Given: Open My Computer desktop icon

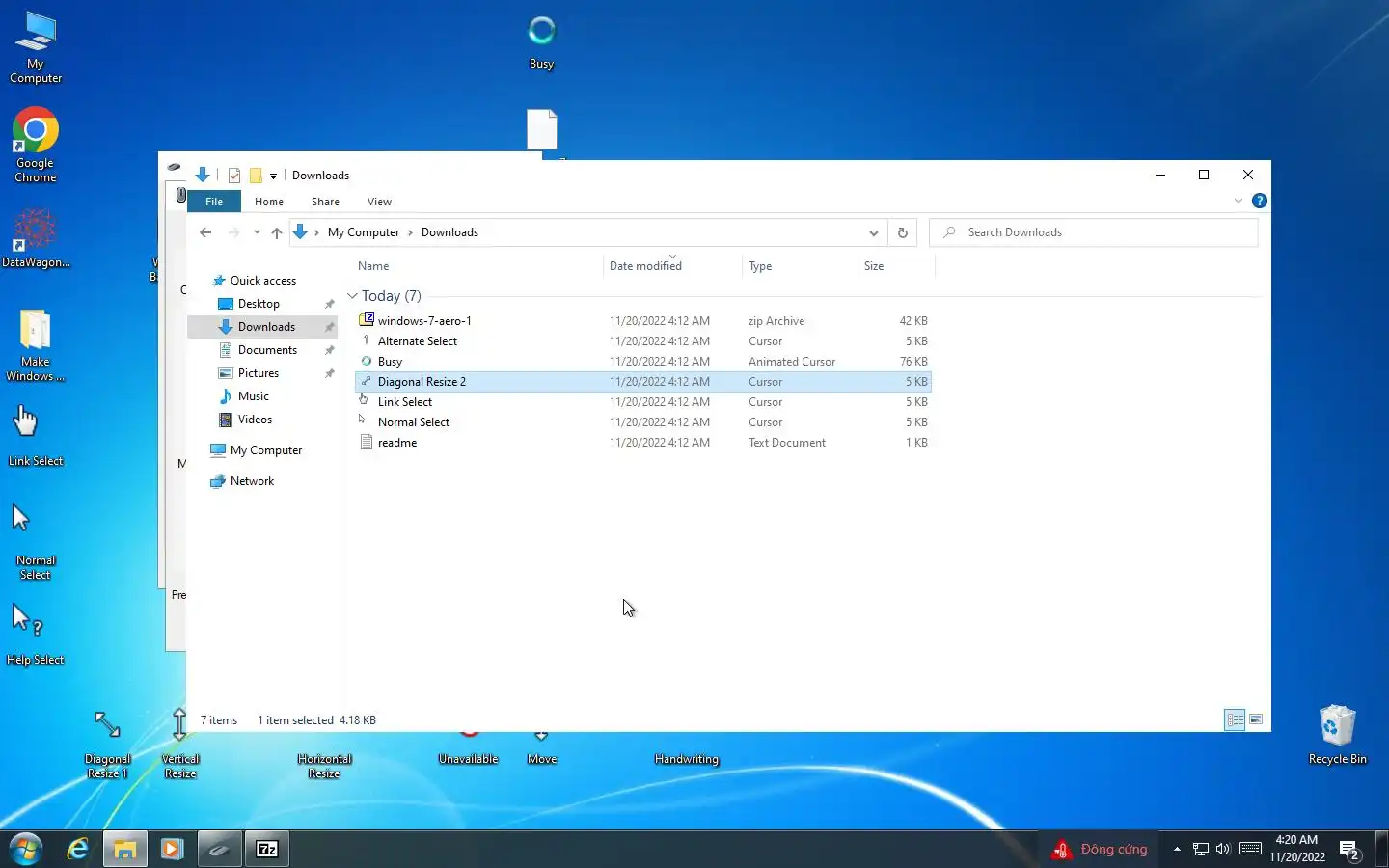Looking at the screenshot, I should [36, 47].
